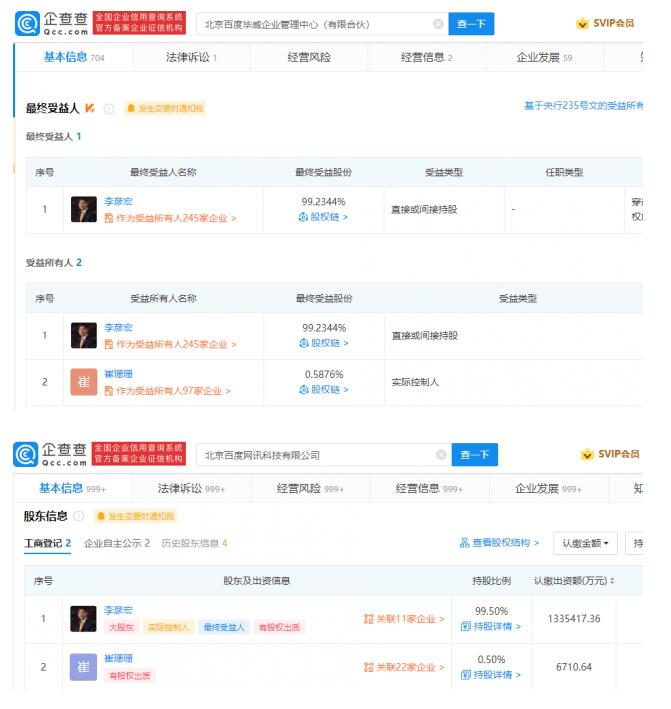Image resolution: width=671 pixels, height=709 pixels.
Task: Select the bottom 经营风险 999+ tab
Action: 310,489
